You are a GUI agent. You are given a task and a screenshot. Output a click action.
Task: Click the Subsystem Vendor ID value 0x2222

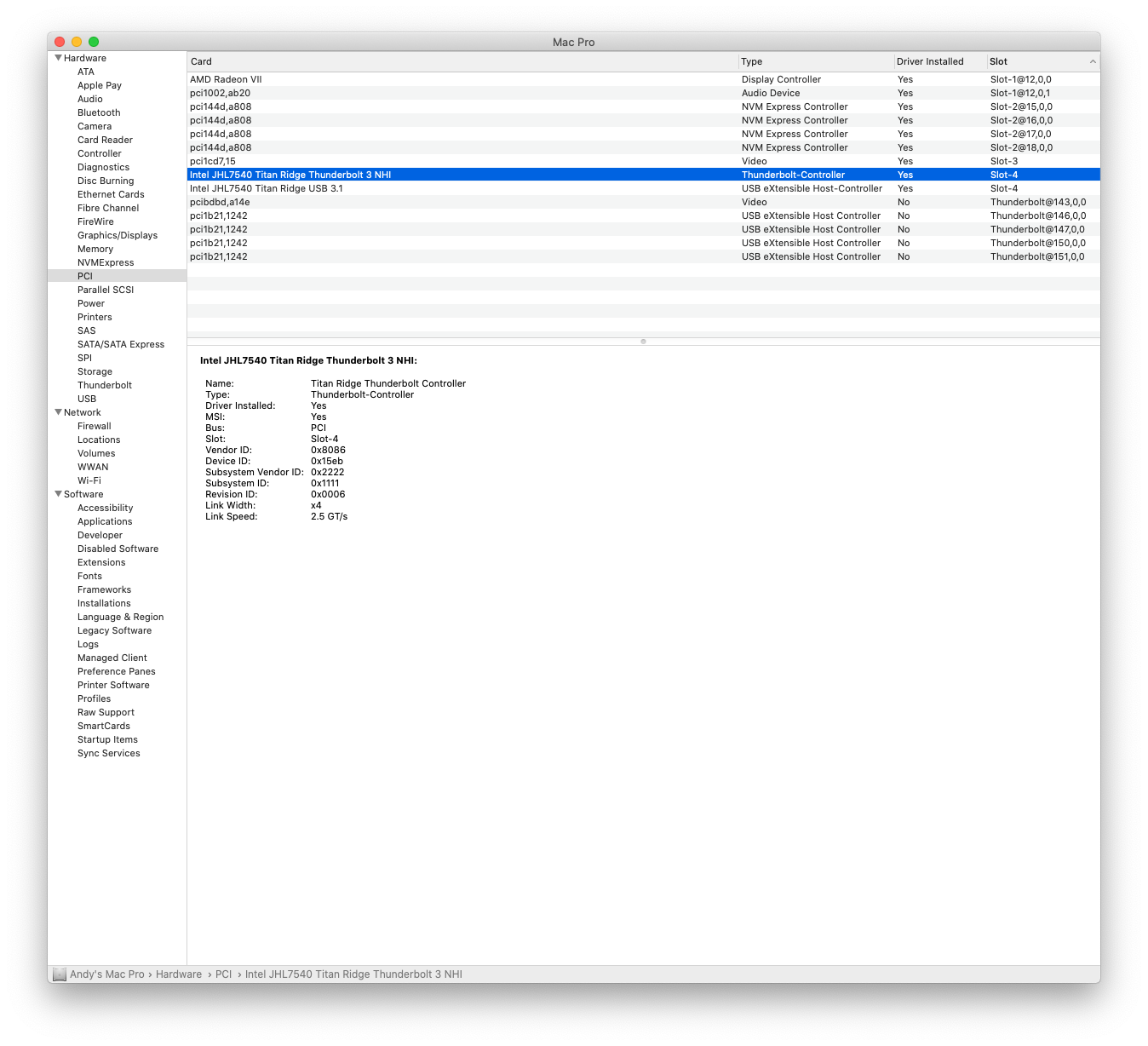(328, 472)
